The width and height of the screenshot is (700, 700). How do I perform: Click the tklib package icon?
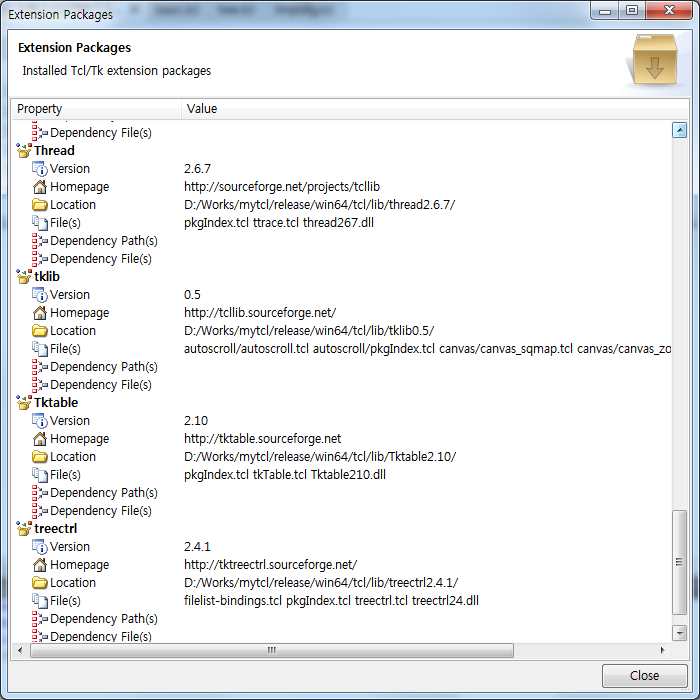[x=24, y=276]
